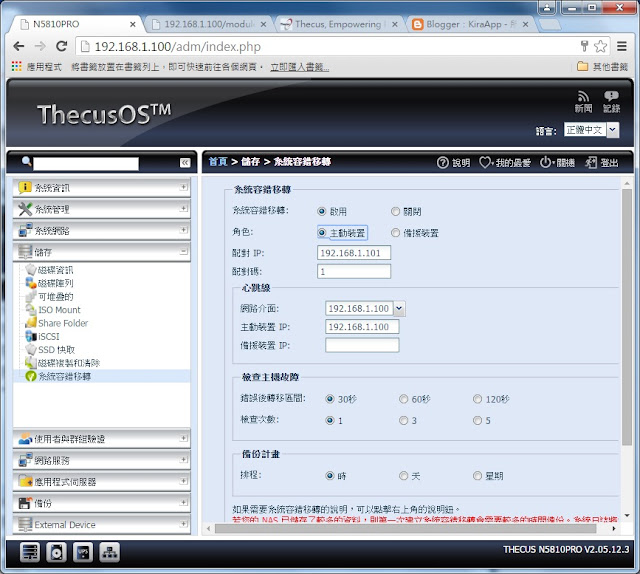The width and height of the screenshot is (640, 574).
Task: Click the RAID storage status icon in footer
Action: 30,552
